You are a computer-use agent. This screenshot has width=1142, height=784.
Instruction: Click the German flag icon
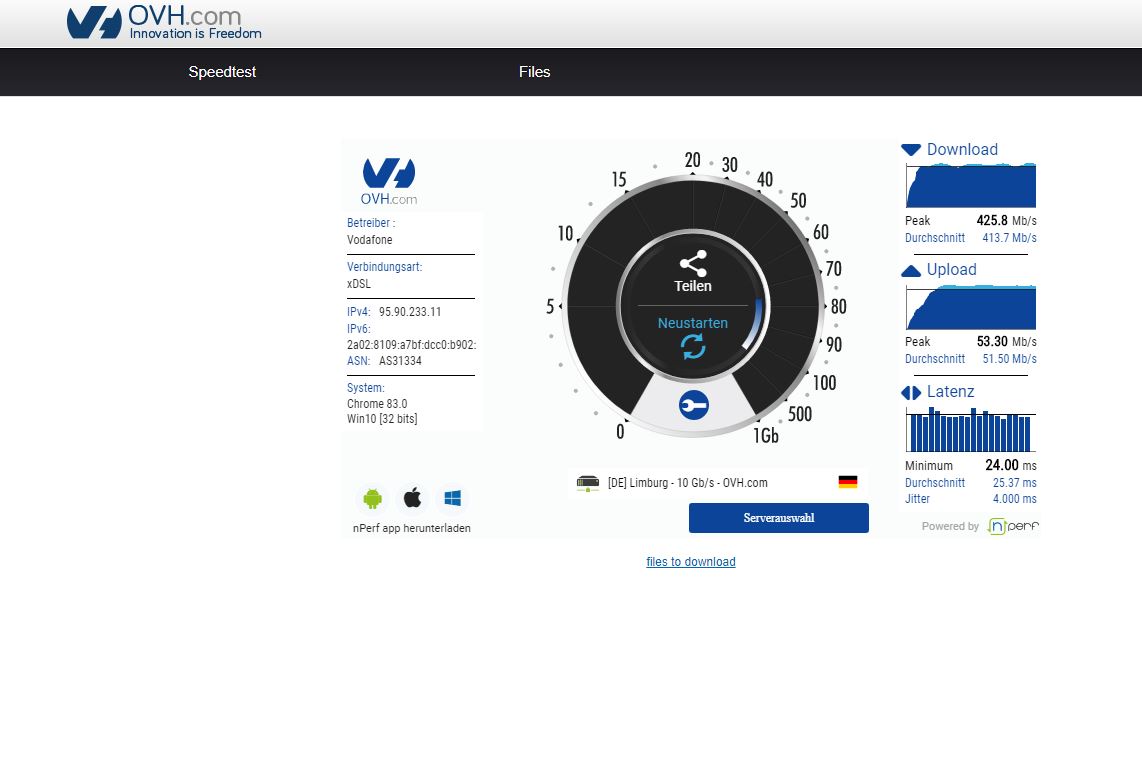coord(848,482)
